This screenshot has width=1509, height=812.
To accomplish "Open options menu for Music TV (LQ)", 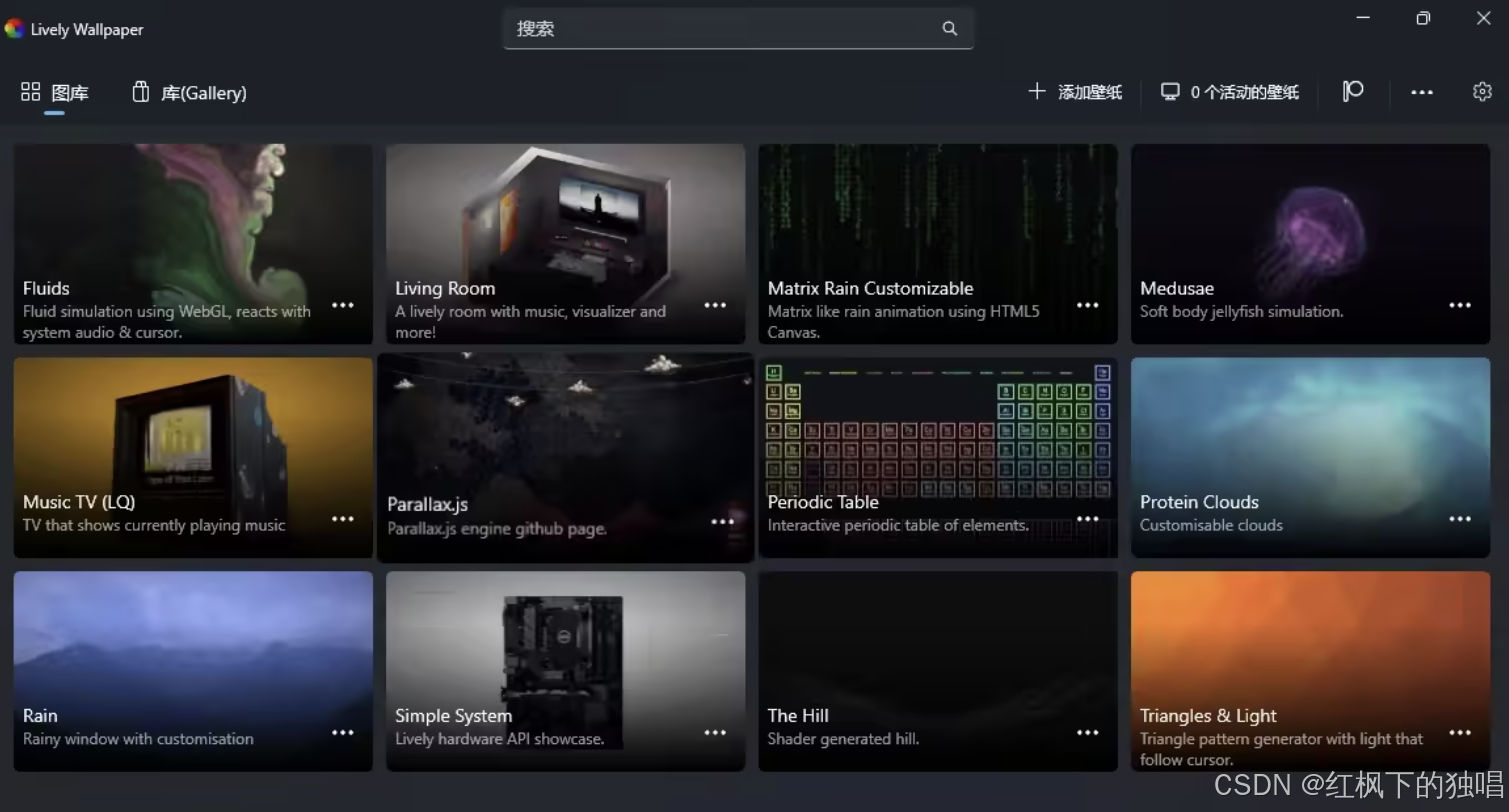I will click(x=343, y=519).
